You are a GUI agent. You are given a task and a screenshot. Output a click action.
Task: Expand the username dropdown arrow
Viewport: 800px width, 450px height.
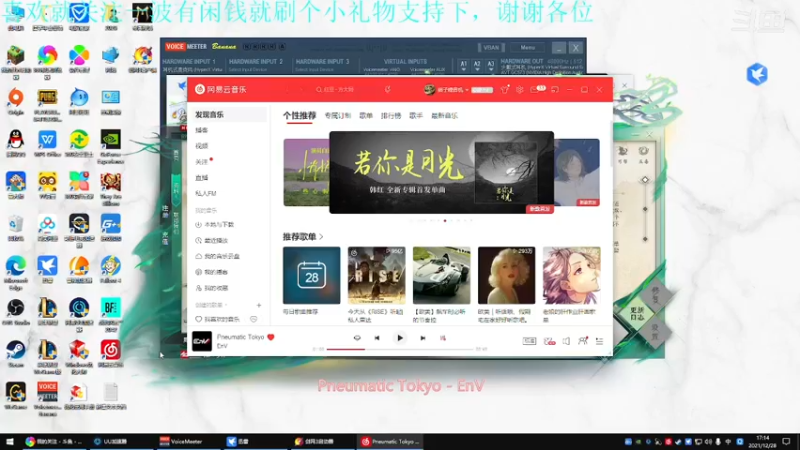pyautogui.click(x=466, y=90)
